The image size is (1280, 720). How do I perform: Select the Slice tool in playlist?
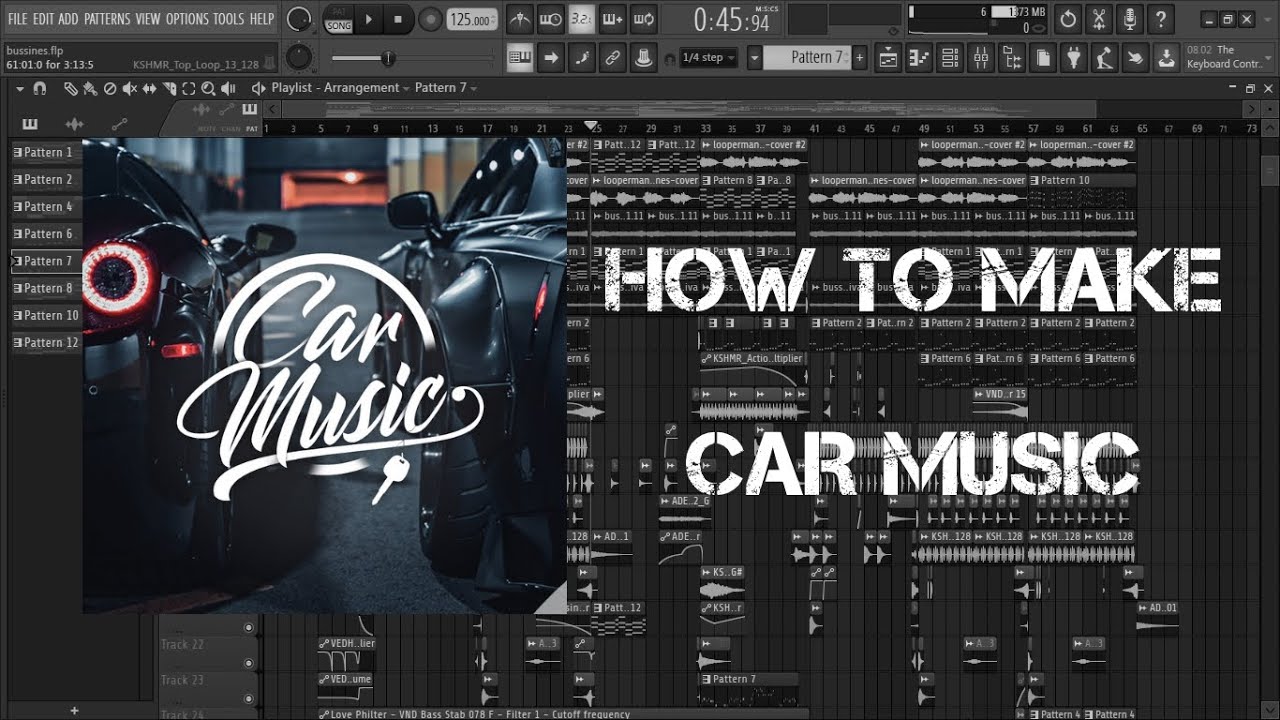pyautogui.click(x=168, y=88)
